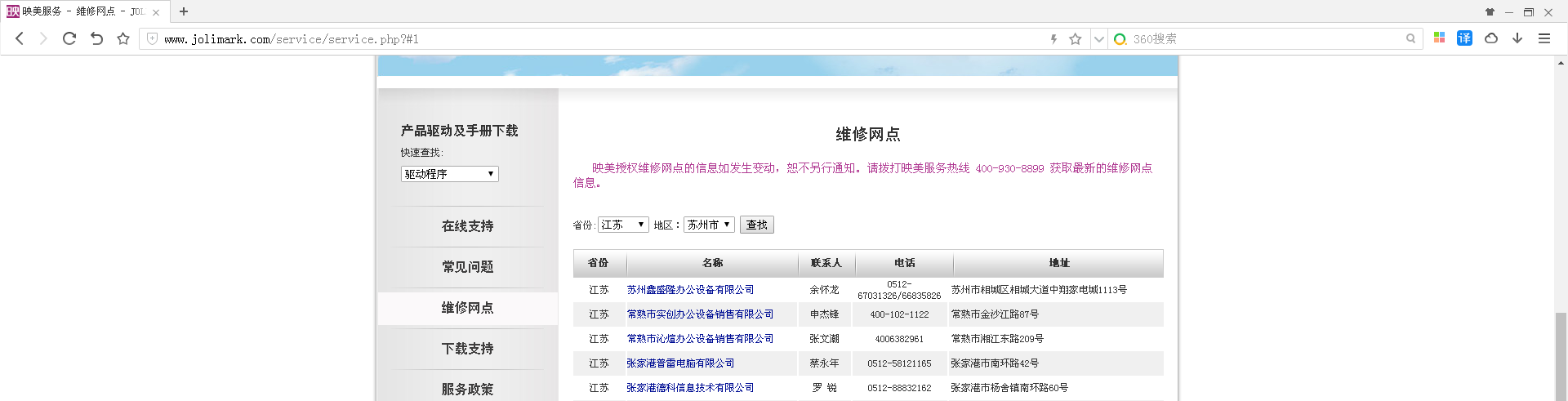
Task: Click the magnifier search icon
Action: point(1410,38)
